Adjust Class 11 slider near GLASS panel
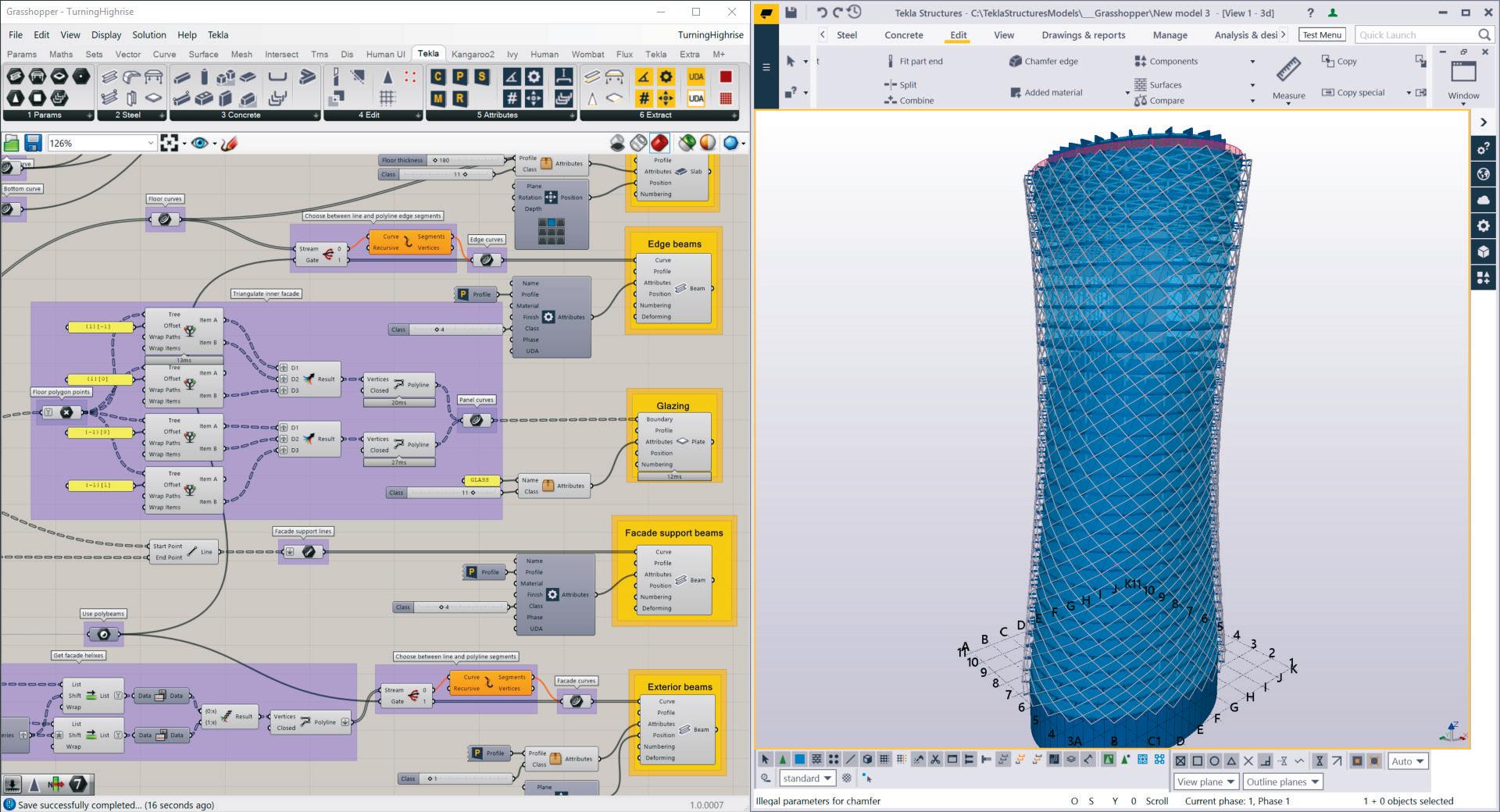Viewport: 1500px width, 812px height. coord(444,493)
